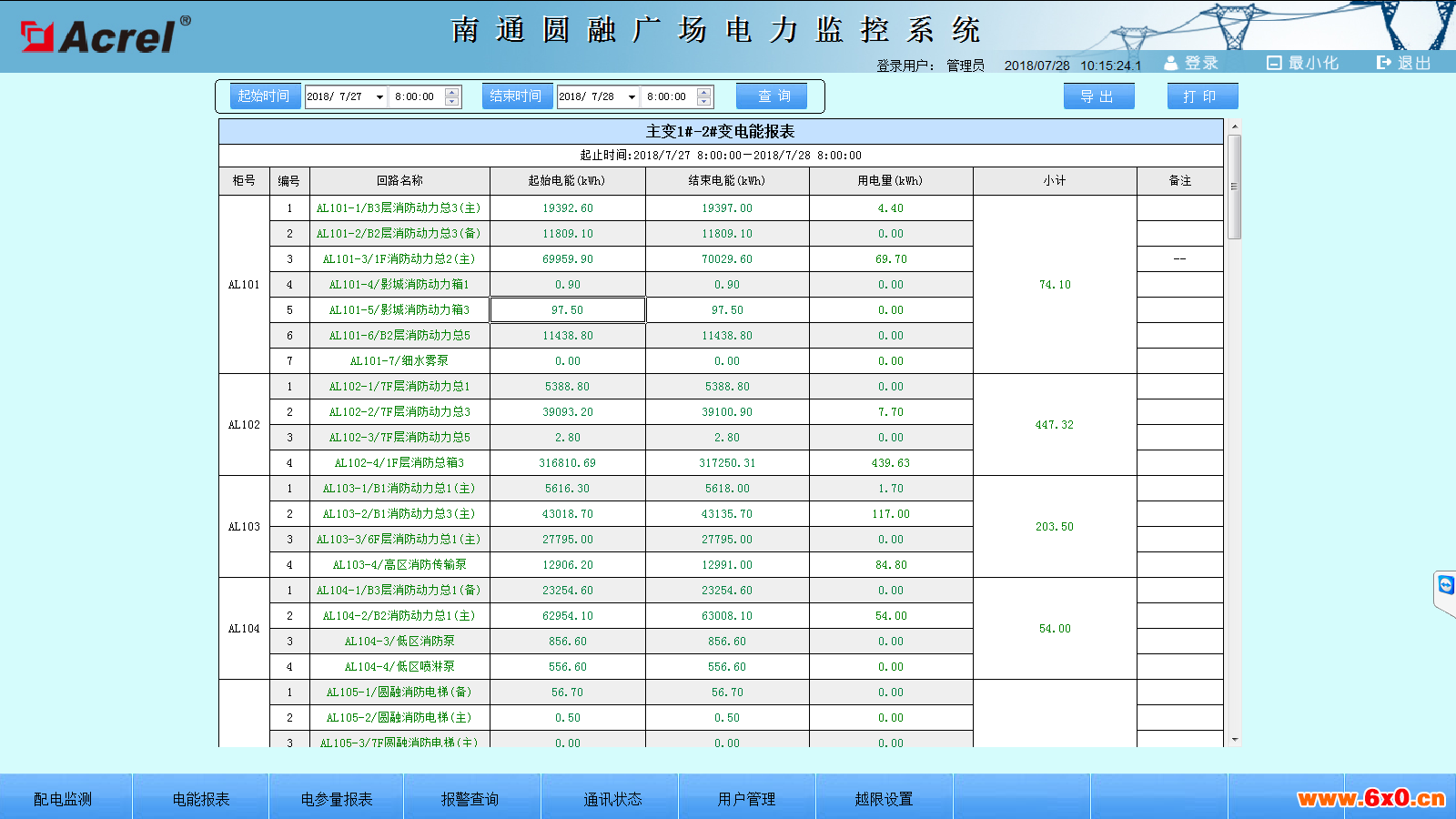Click the table scrollbar down arrow
Image resolution: width=1456 pixels, height=819 pixels.
pos(1234,740)
